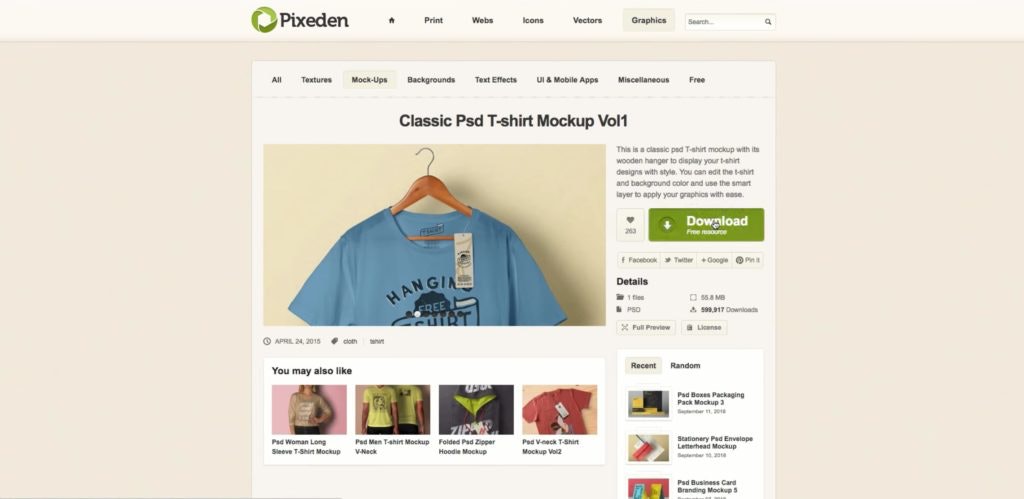This screenshot has width=1024, height=499.
Task: Click the Search input field
Action: click(724, 22)
